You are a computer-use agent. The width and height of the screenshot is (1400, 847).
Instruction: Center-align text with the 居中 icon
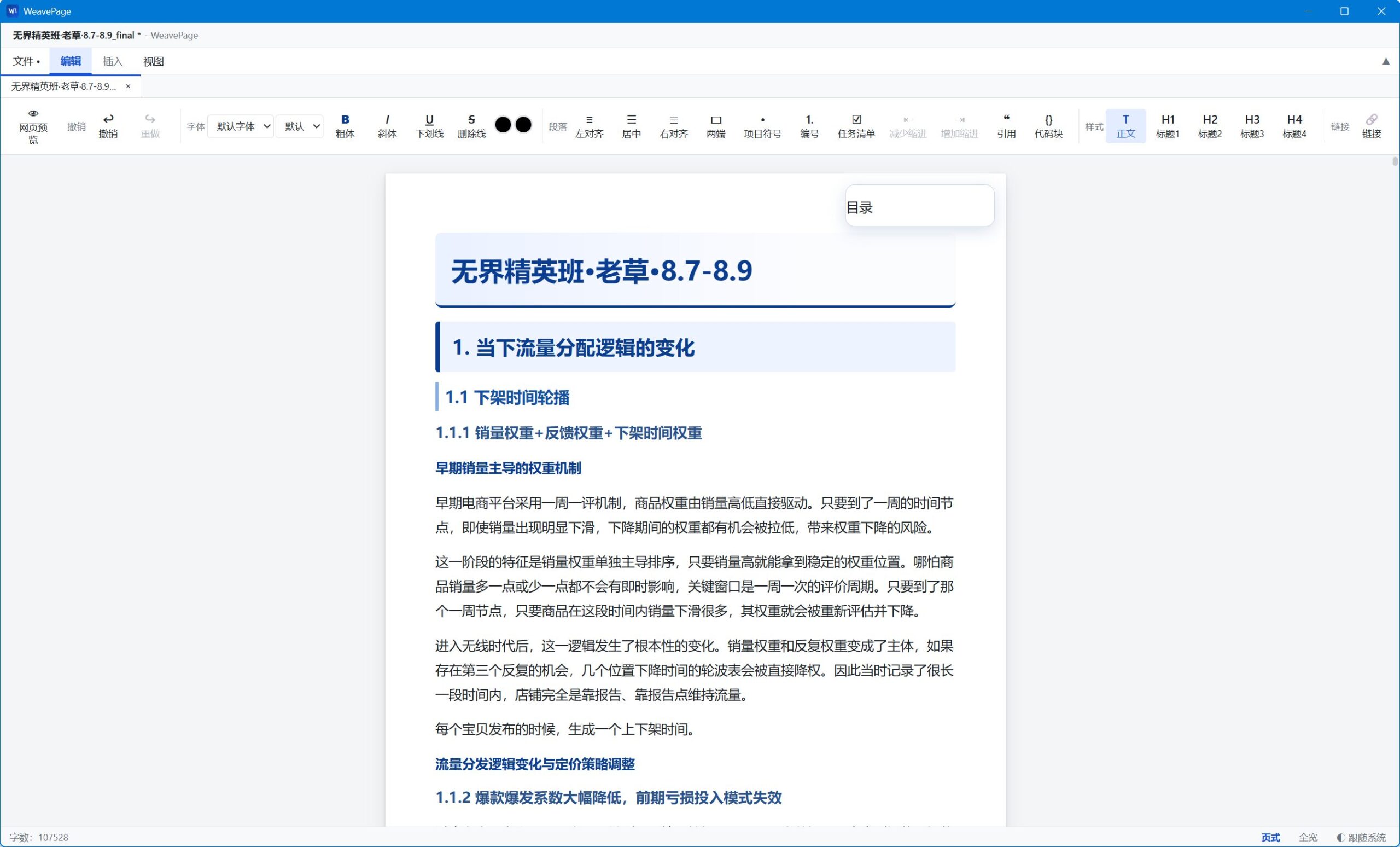click(631, 126)
